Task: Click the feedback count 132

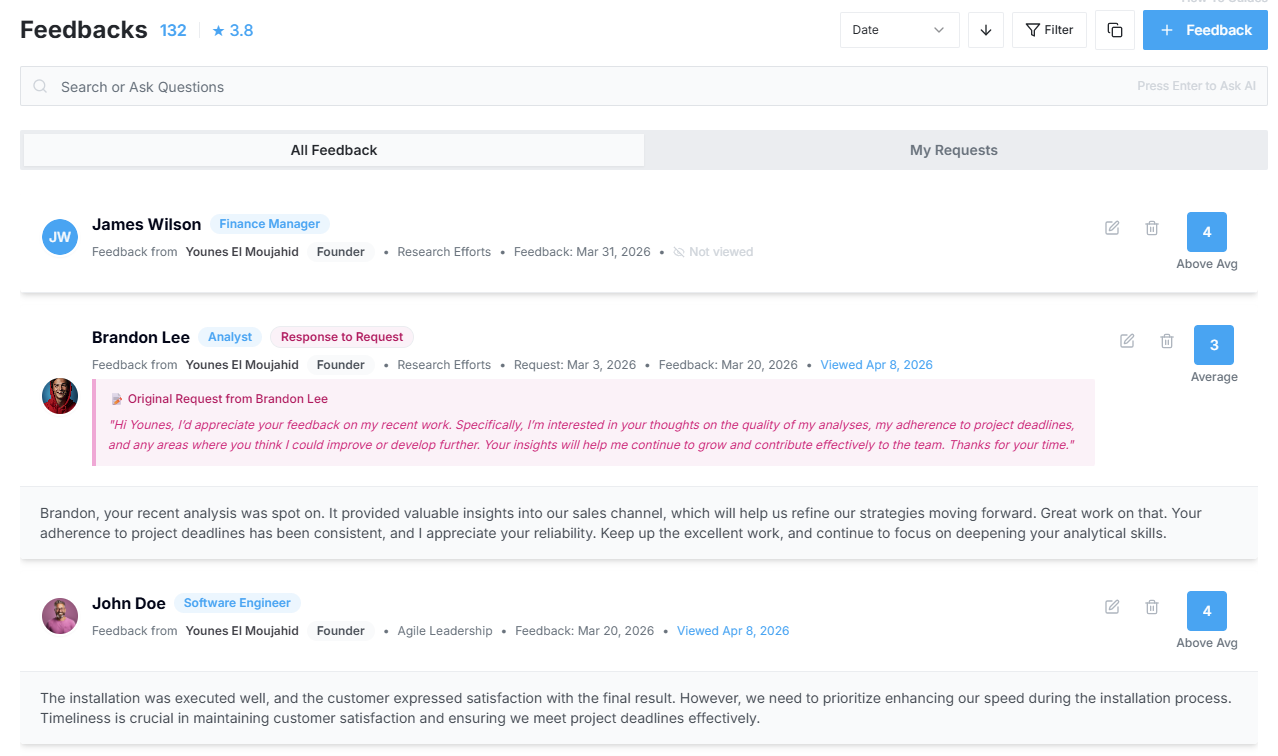Action: 173,31
